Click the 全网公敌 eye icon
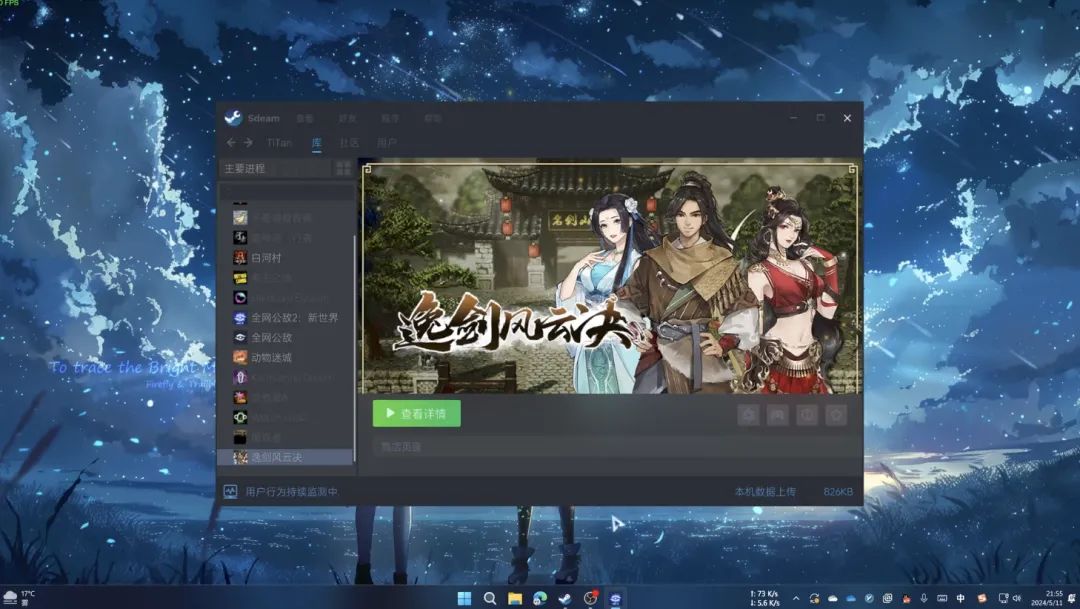 point(240,338)
